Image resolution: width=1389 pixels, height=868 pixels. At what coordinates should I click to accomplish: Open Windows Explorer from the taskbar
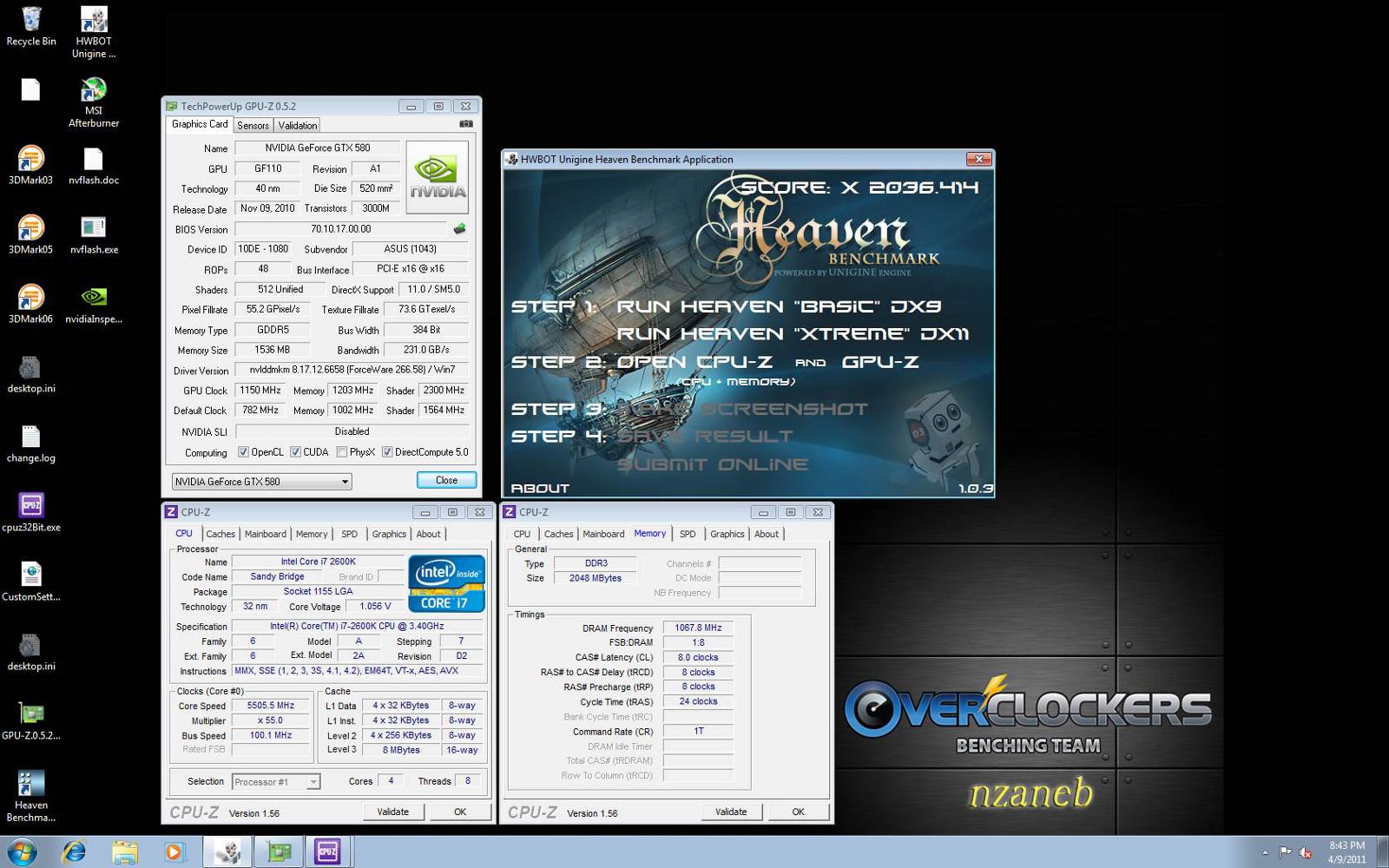[125, 852]
